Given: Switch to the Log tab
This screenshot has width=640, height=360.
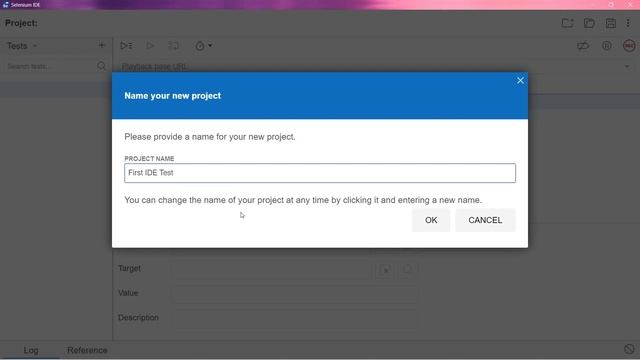Looking at the screenshot, I should pyautogui.click(x=31, y=350).
